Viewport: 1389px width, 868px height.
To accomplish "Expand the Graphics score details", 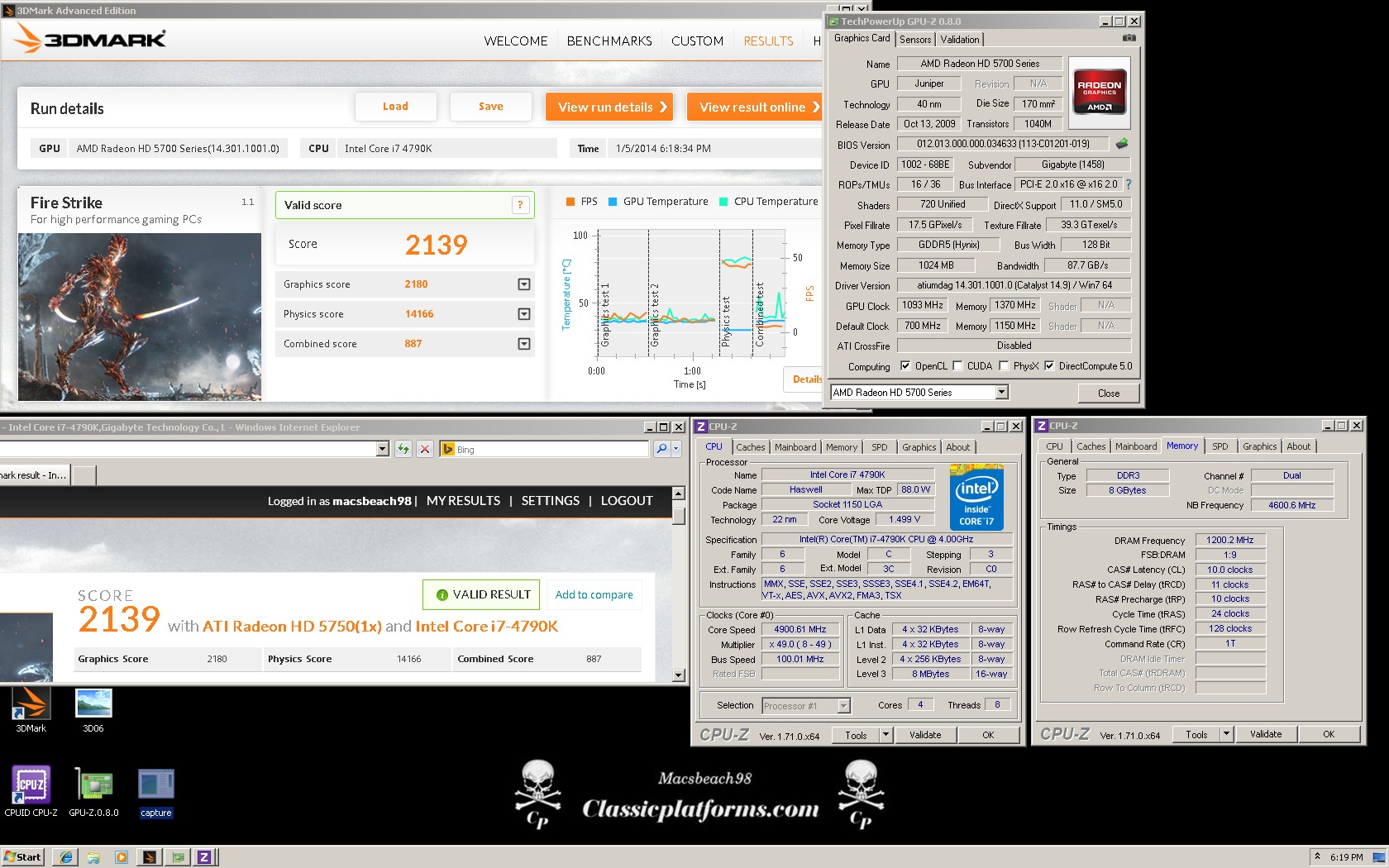I will [x=523, y=284].
